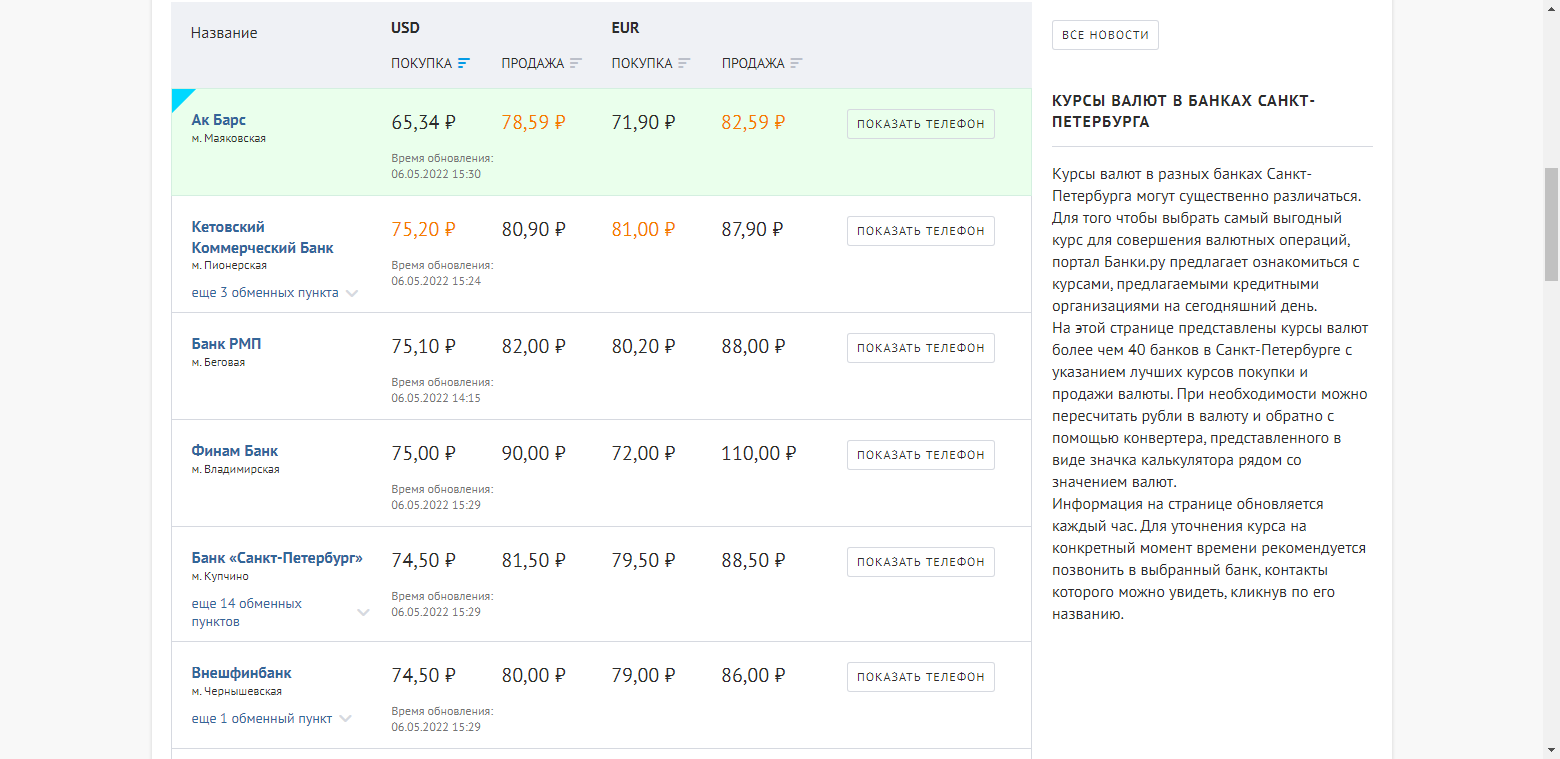Click the Все новости button
Screen dimensions: 1560x759
tap(1105, 35)
